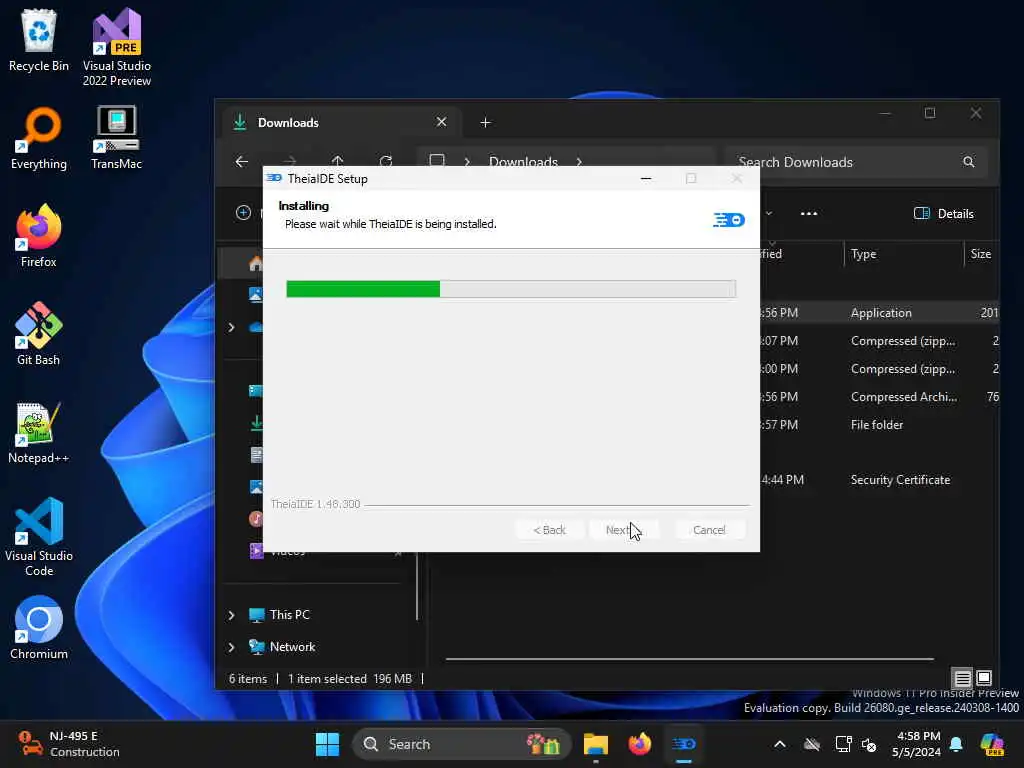Open the network status tray icon
Viewport: 1024px width, 768px height.
[x=843, y=744]
